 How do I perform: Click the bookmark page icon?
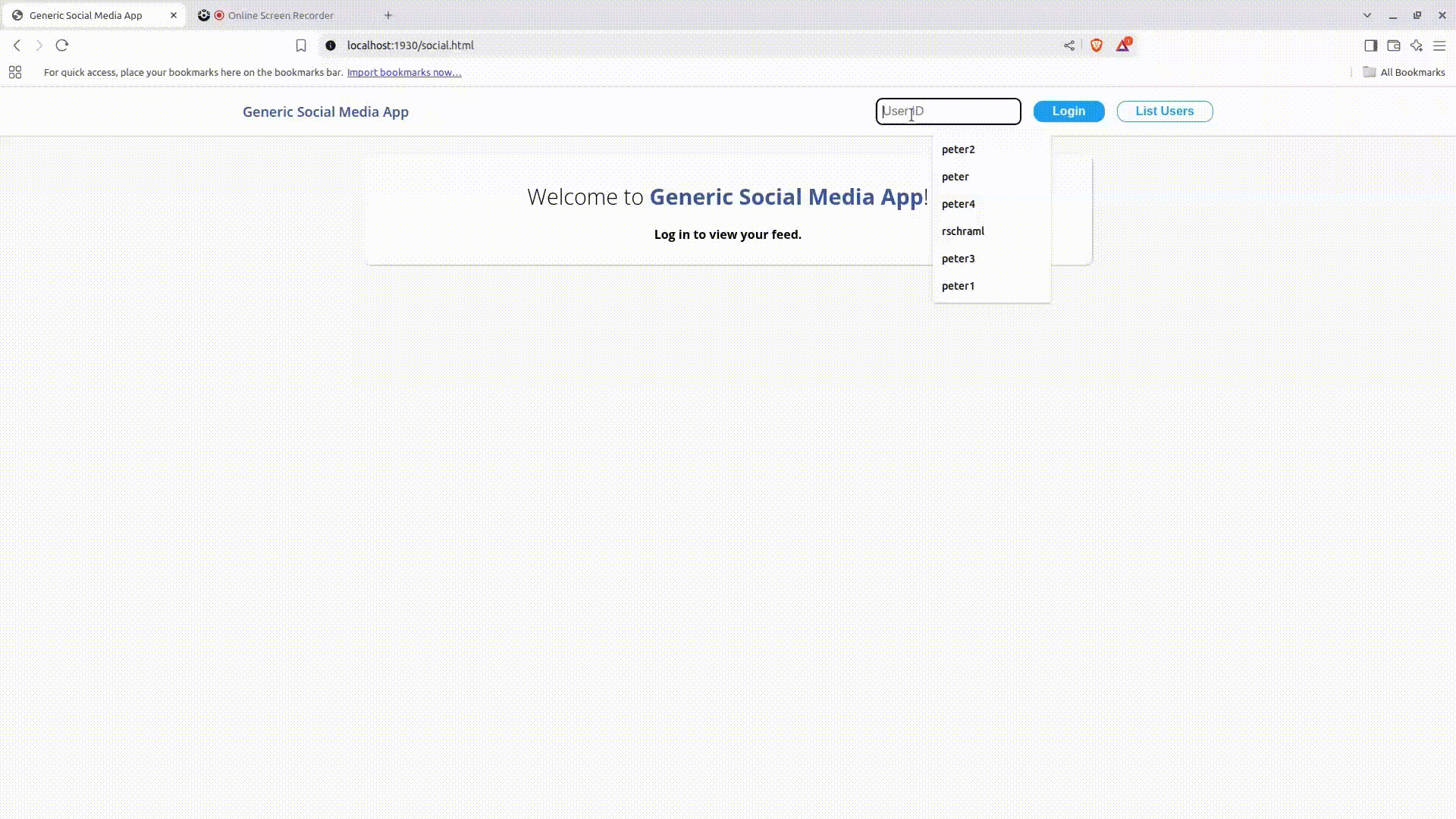(x=301, y=45)
